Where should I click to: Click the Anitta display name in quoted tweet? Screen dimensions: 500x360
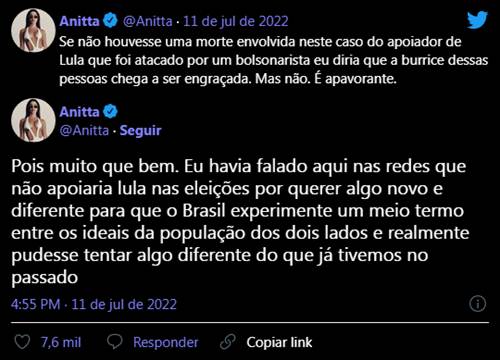[x=79, y=22]
